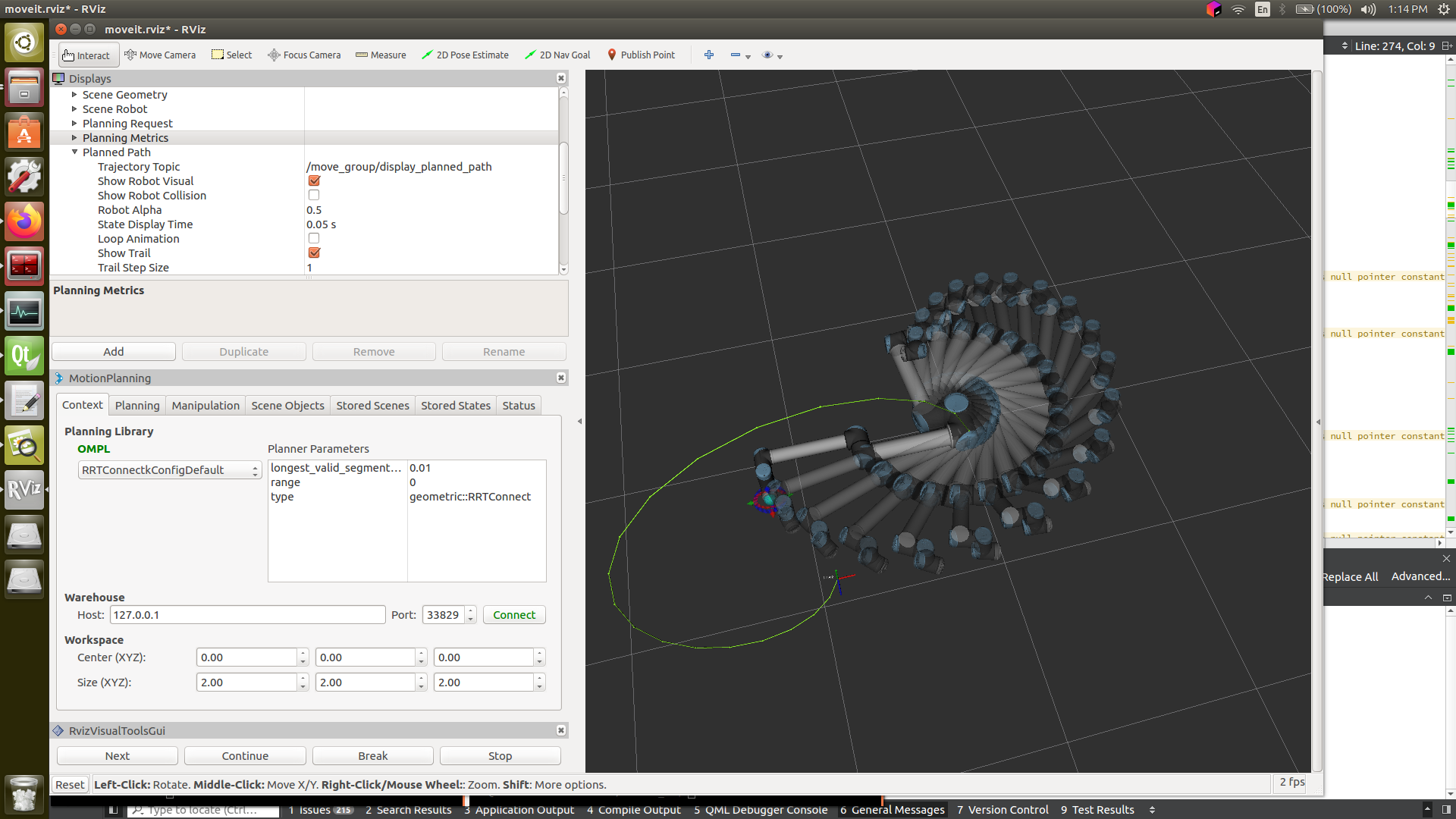Image resolution: width=1456 pixels, height=819 pixels.
Task: Click the Reset button
Action: click(70, 785)
